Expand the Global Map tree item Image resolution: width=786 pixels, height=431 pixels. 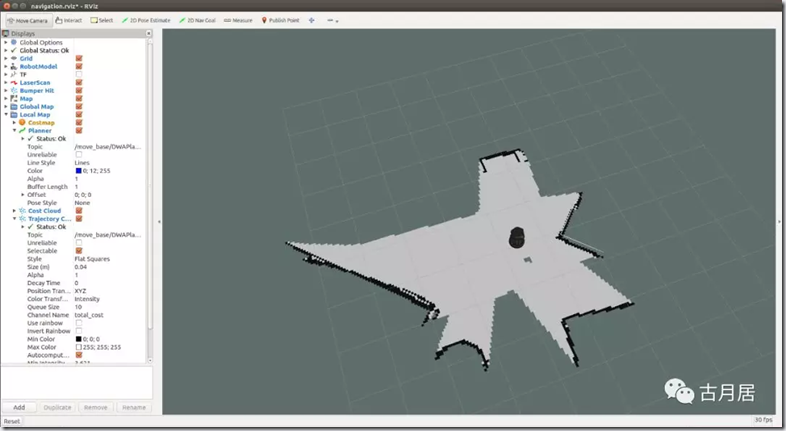(6, 106)
